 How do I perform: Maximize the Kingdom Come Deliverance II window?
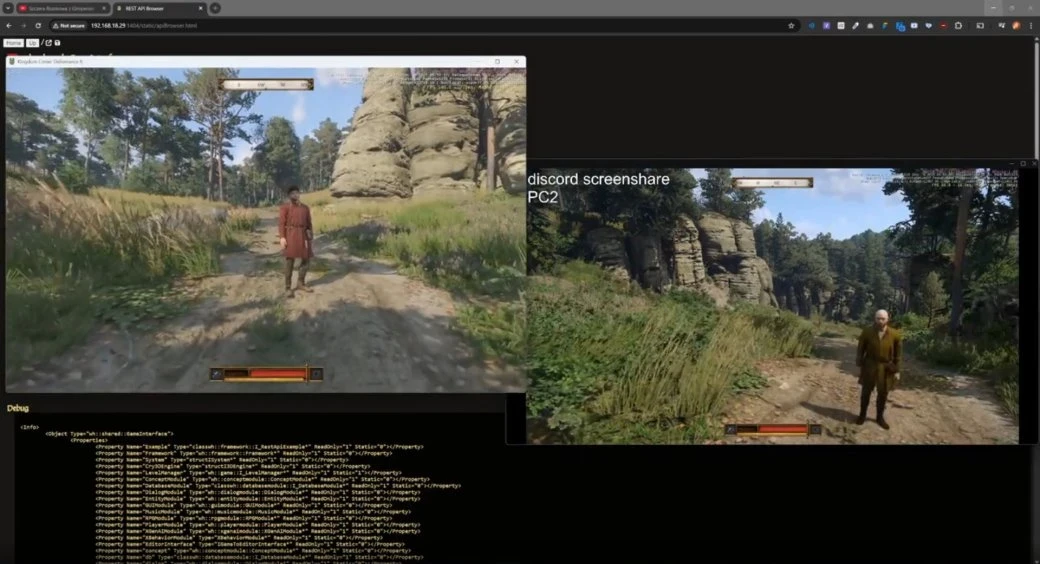(497, 61)
